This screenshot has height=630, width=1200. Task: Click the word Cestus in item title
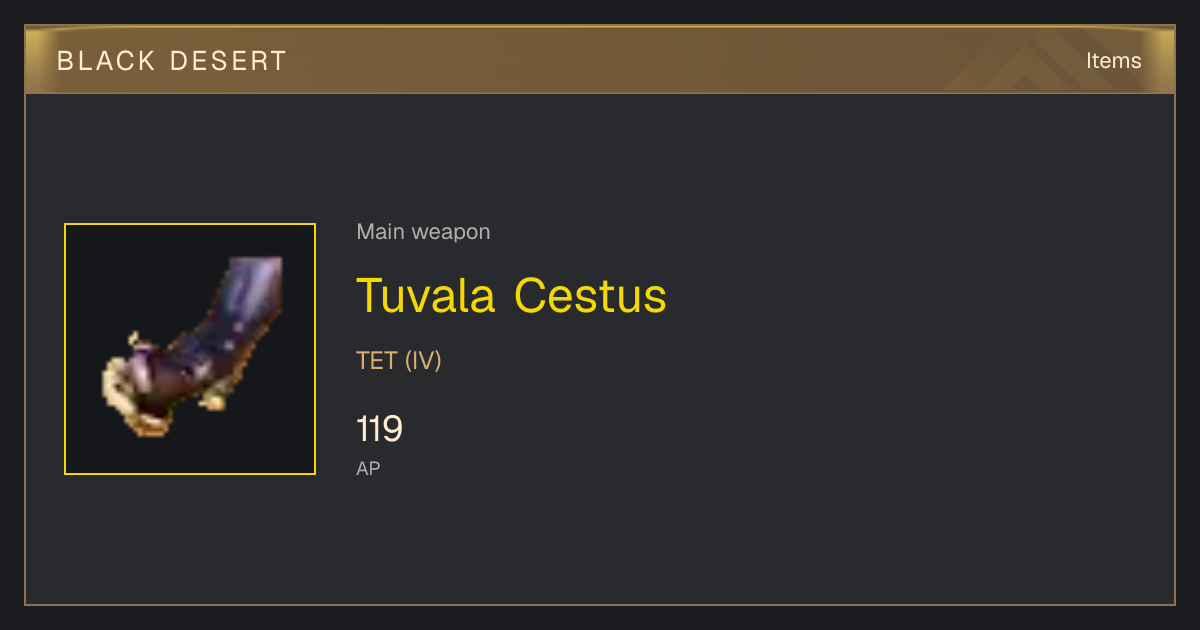click(590, 295)
